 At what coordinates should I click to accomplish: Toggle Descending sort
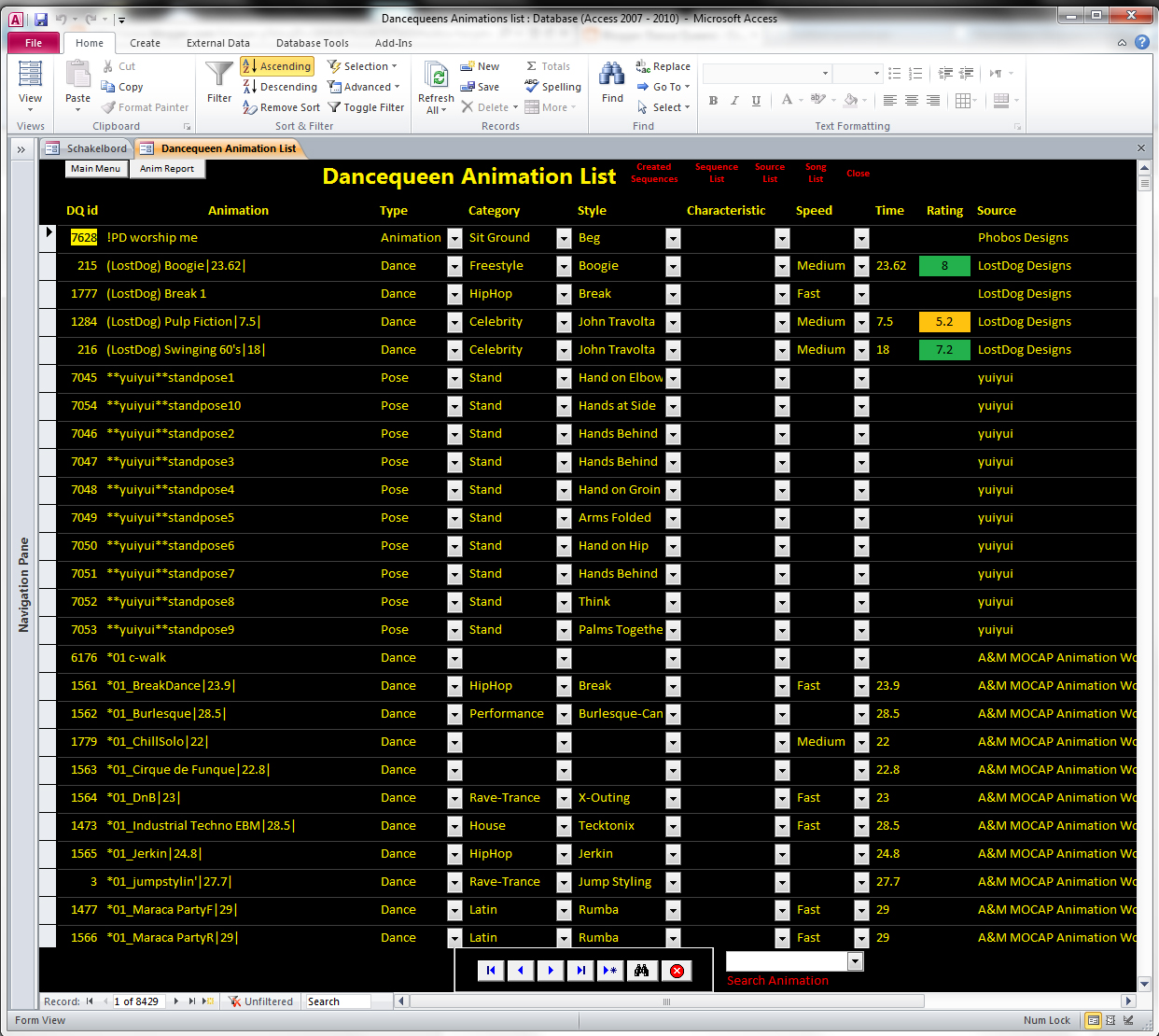click(x=280, y=87)
